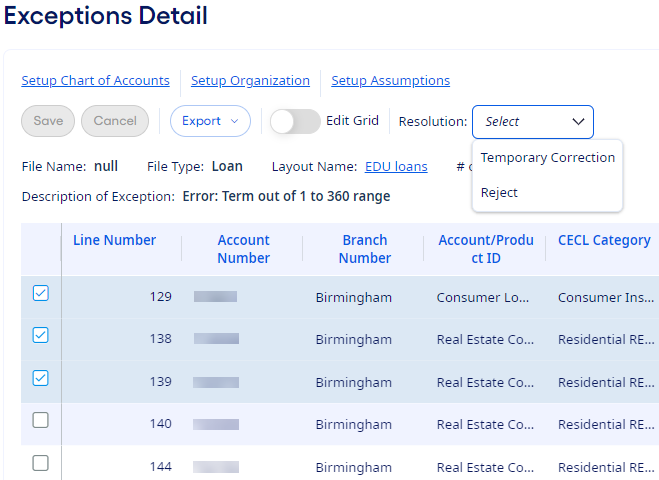Choose Reject from Resolution menu
Screen dimensions: 659x480
pyautogui.click(x=499, y=192)
